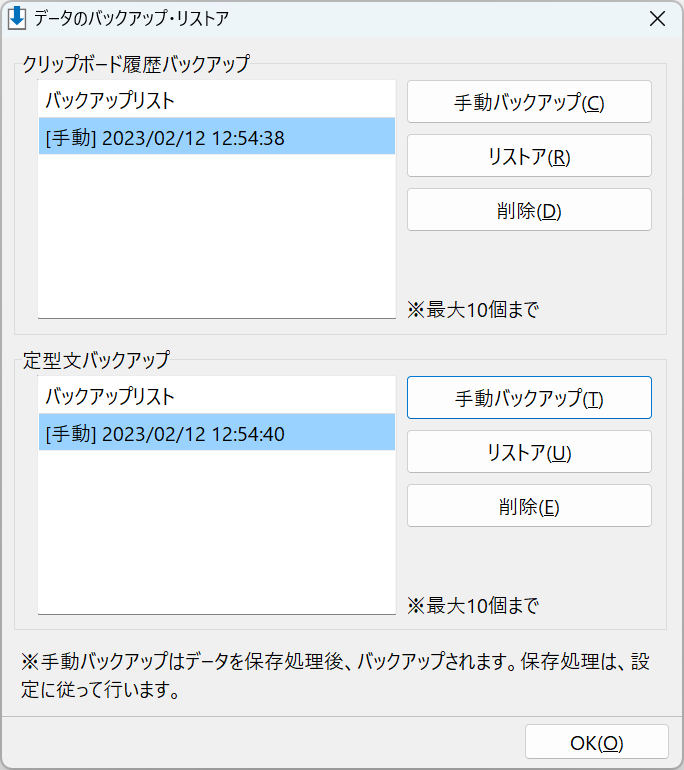Click 削除(E) to delete fixed phrase backup
The width and height of the screenshot is (684, 770).
pos(529,506)
